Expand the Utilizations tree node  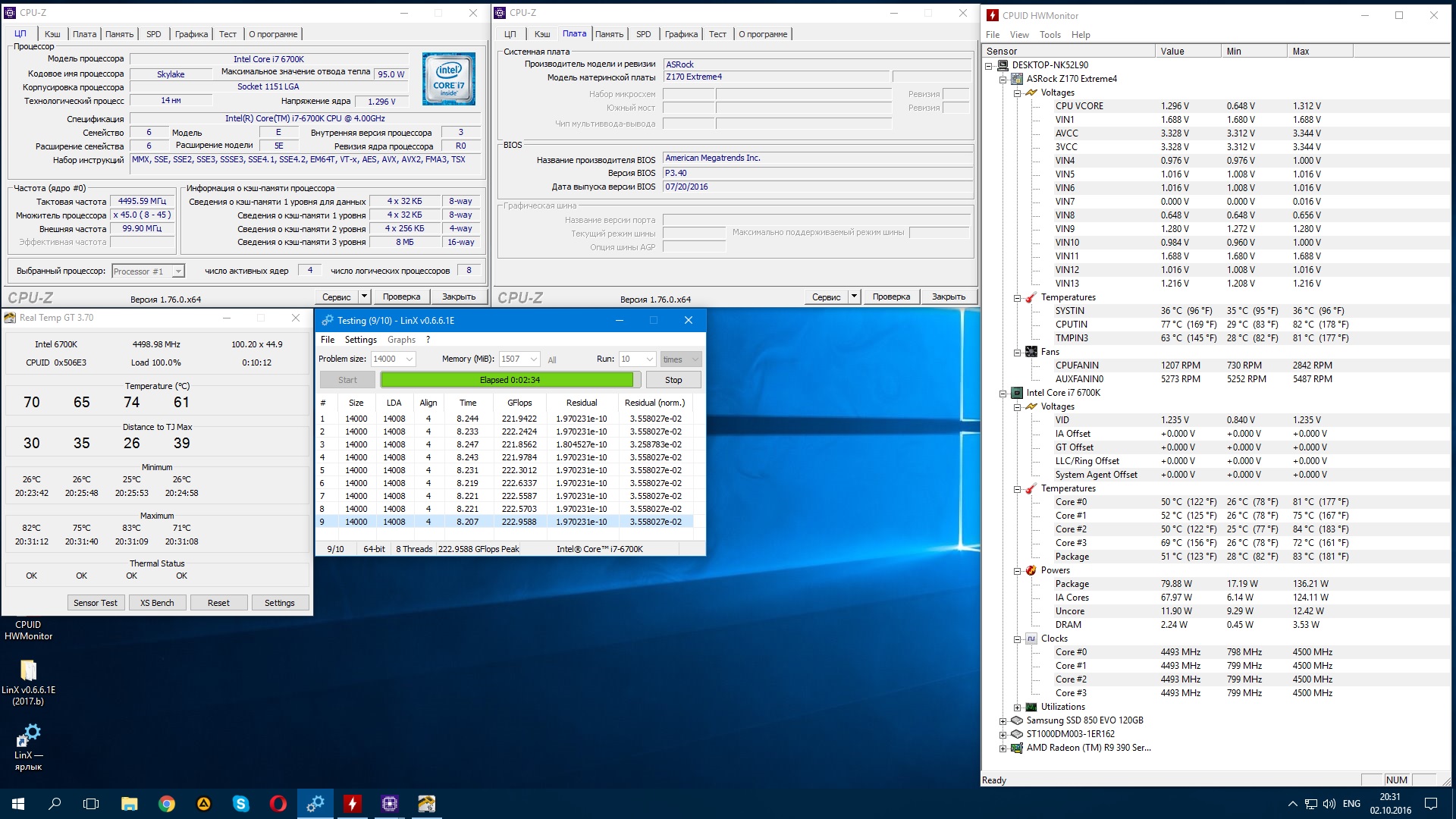1018,707
